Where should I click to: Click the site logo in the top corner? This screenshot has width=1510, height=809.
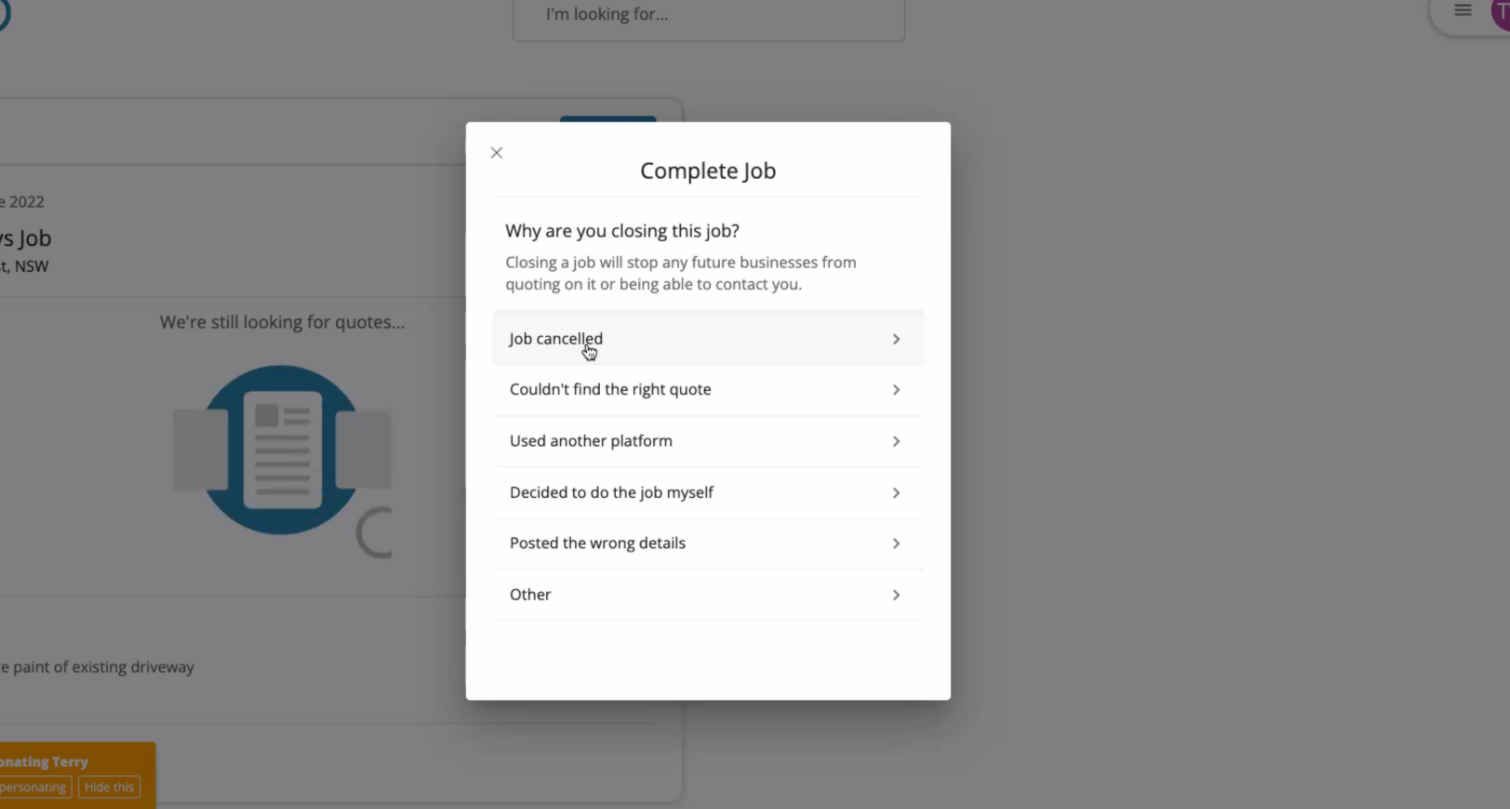coord(3,14)
